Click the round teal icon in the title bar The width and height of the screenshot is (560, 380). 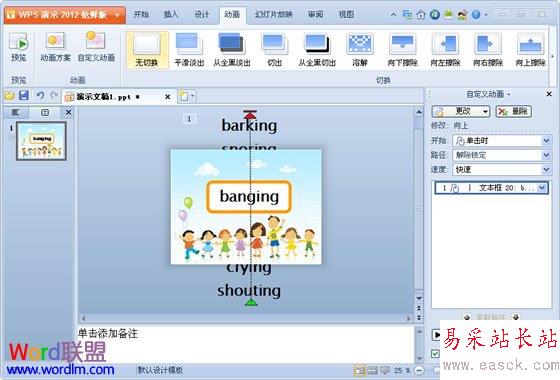tap(435, 15)
